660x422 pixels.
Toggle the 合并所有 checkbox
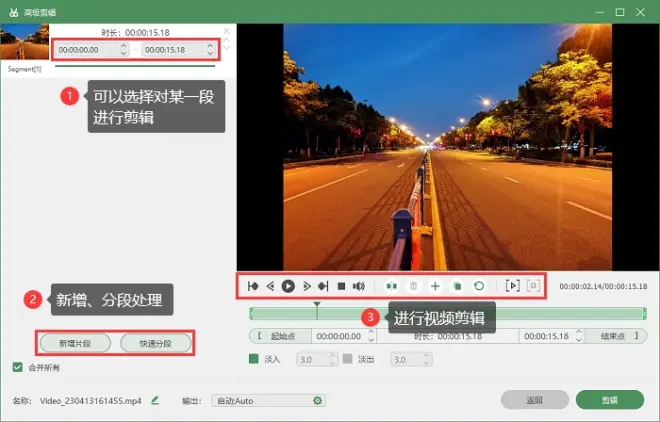point(18,367)
